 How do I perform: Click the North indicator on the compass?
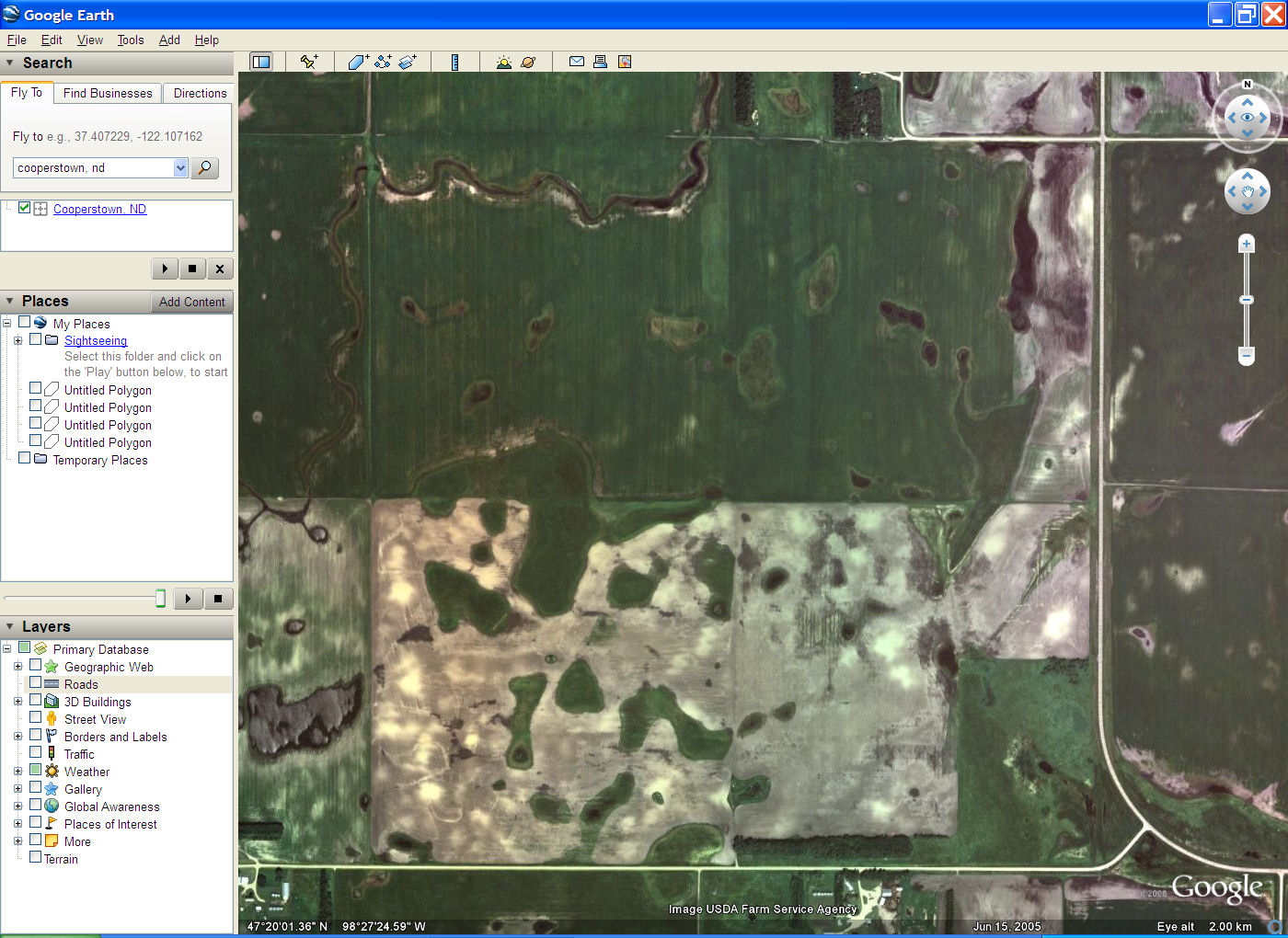pyautogui.click(x=1248, y=85)
